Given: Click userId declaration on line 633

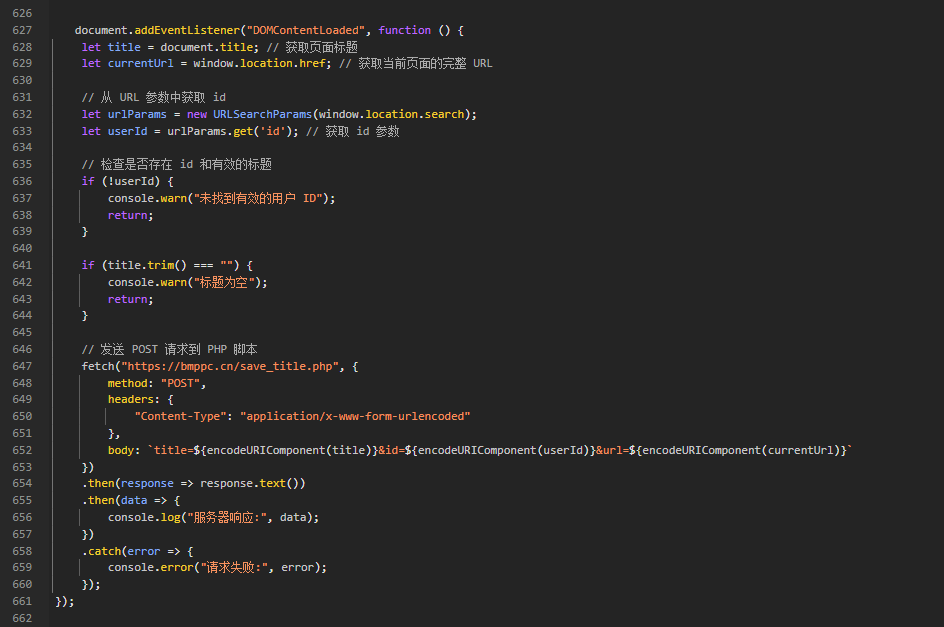Looking at the screenshot, I should pyautogui.click(x=128, y=131).
